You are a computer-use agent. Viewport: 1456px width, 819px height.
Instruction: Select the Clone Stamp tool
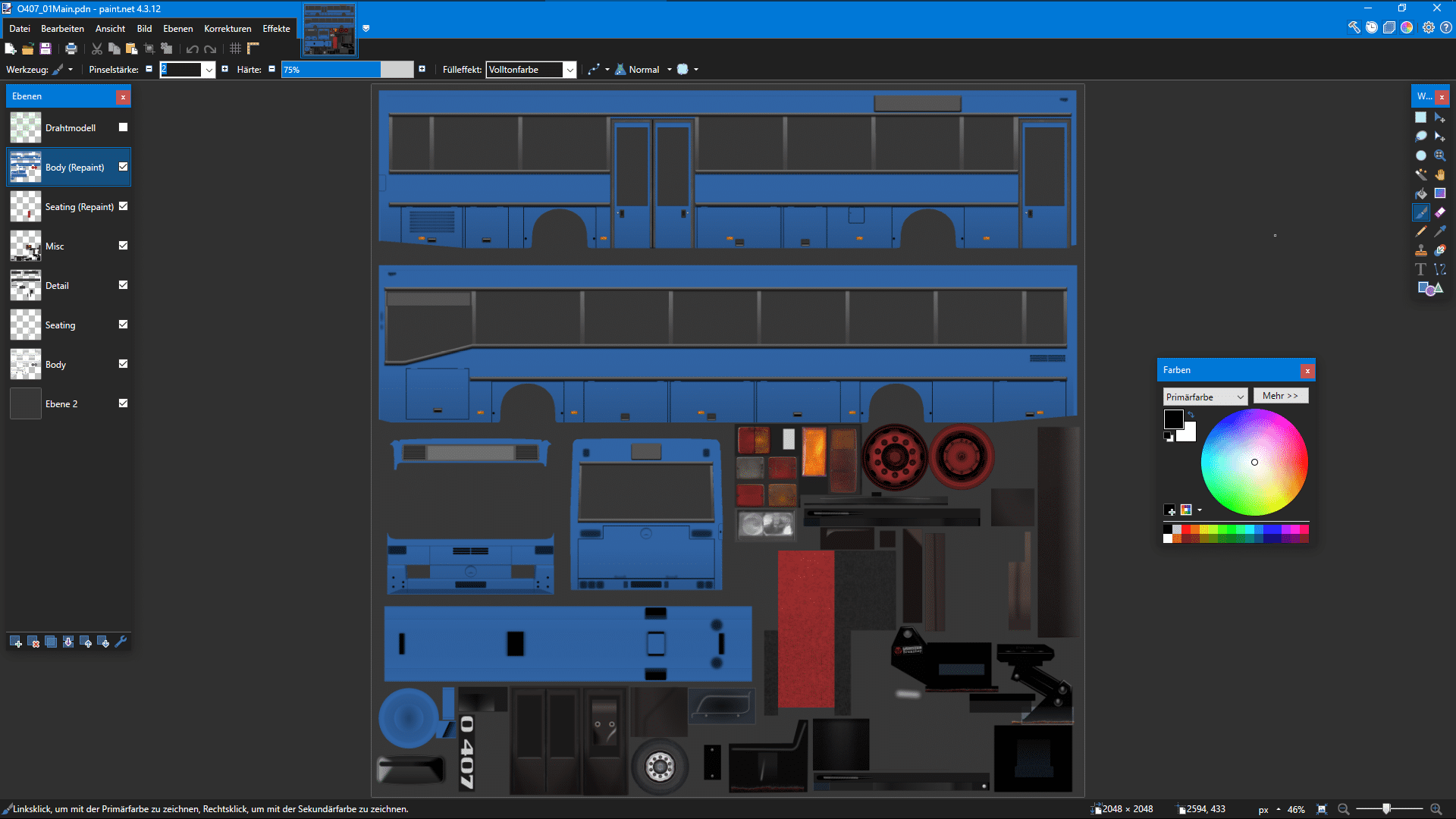1420,250
